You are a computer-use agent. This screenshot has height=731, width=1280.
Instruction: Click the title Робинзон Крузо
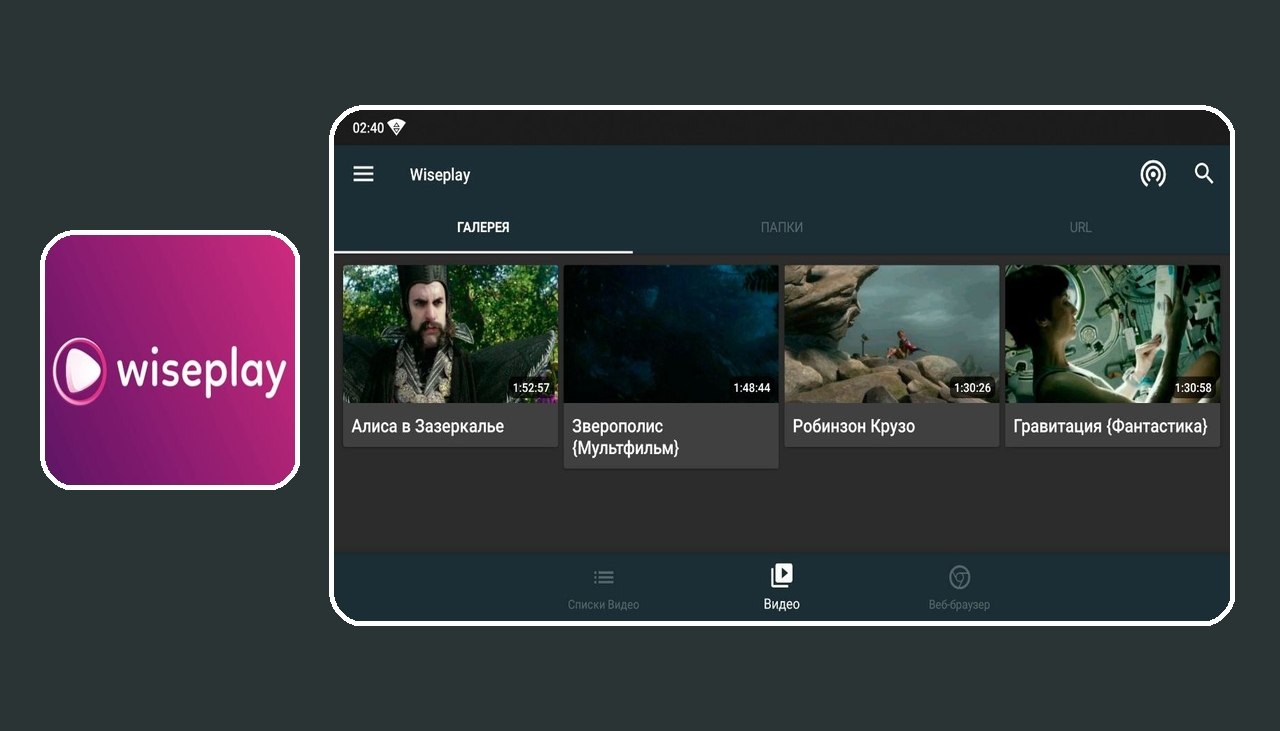coord(854,426)
